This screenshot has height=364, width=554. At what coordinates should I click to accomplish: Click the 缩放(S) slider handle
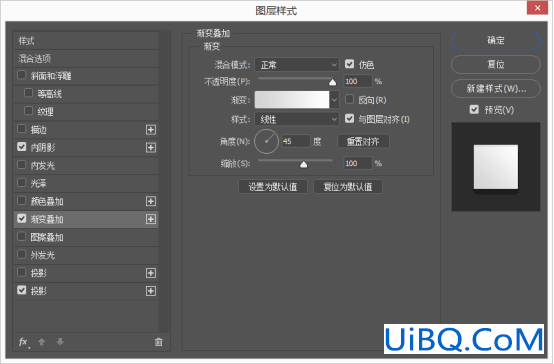pos(303,164)
